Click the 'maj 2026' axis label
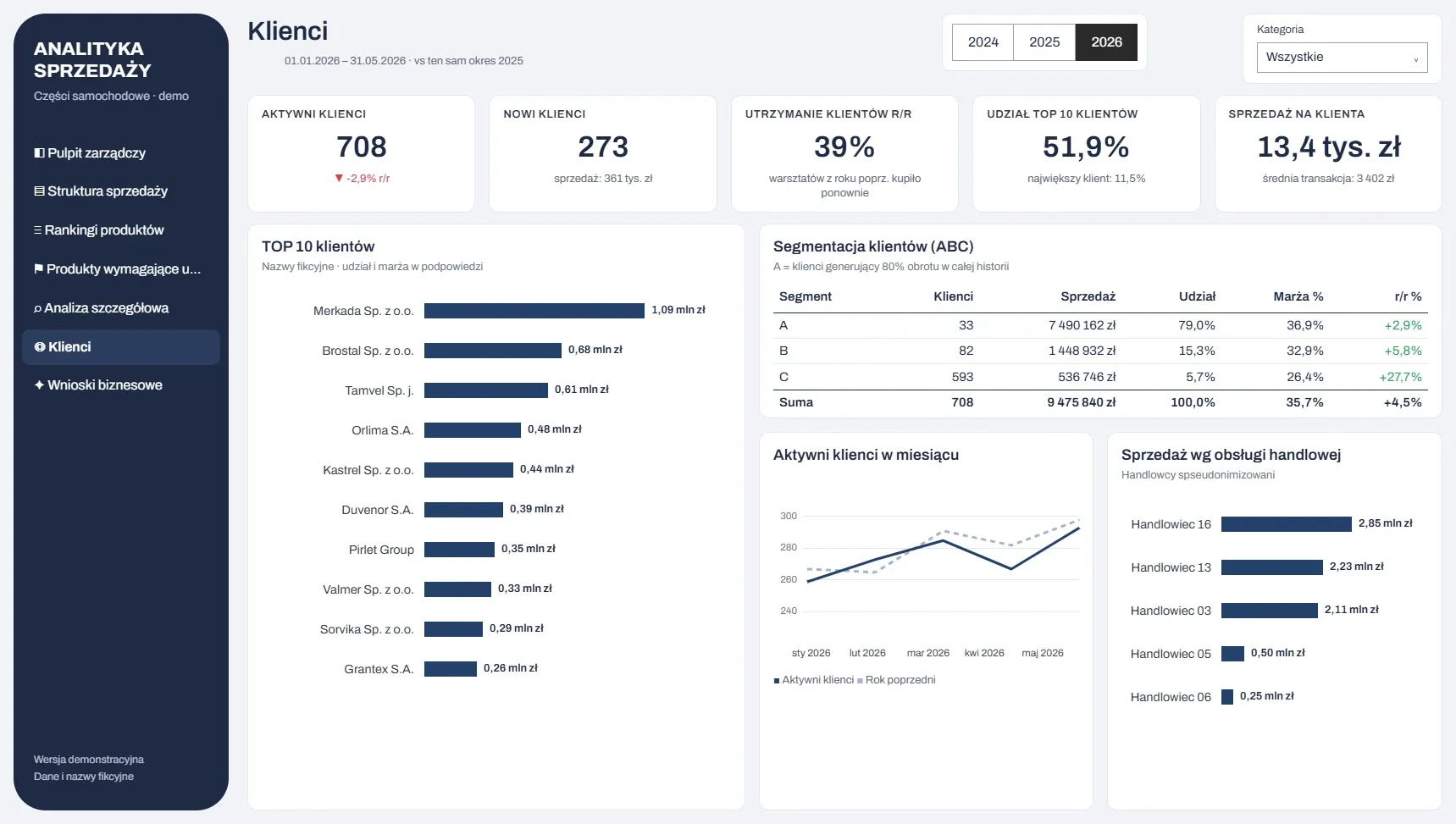Image resolution: width=1456 pixels, height=824 pixels. (1043, 653)
